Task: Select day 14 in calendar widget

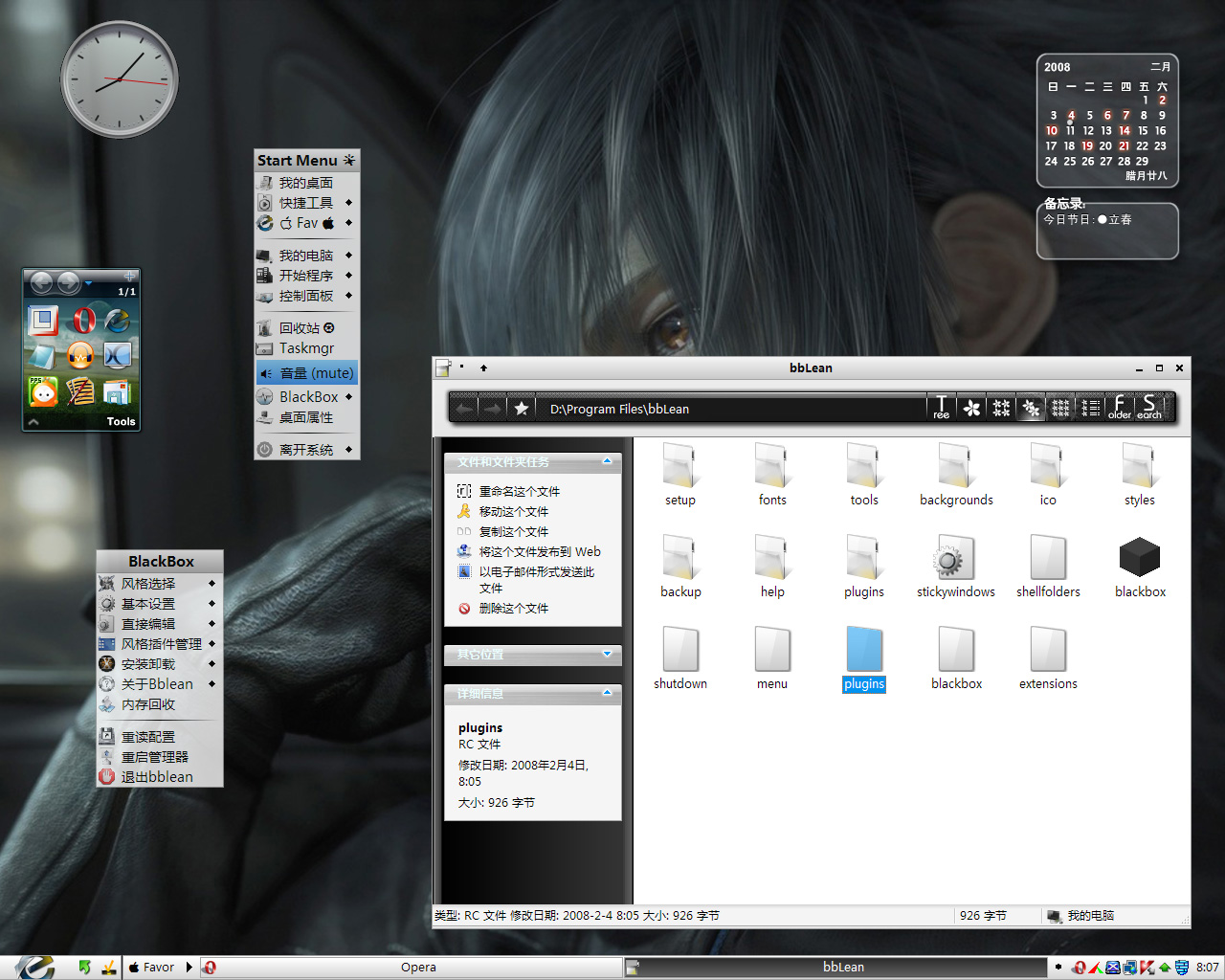Action: click(1125, 130)
